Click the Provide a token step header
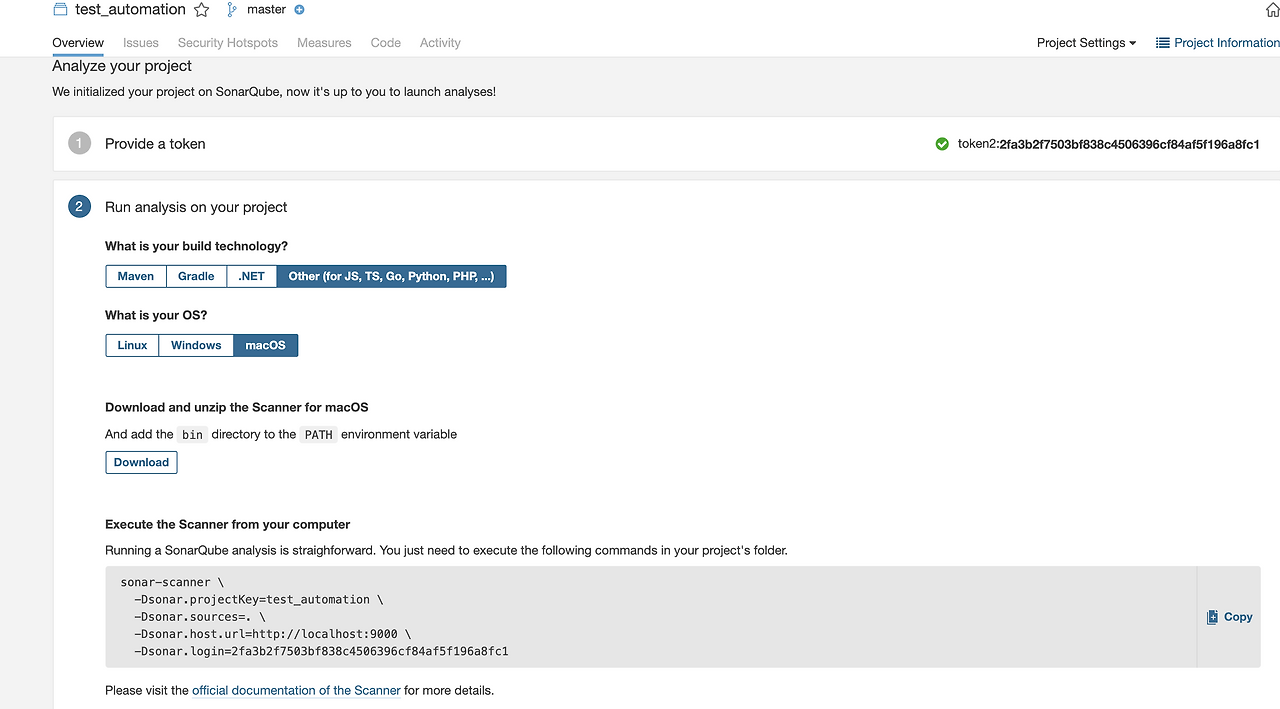1280x709 pixels. (x=155, y=144)
